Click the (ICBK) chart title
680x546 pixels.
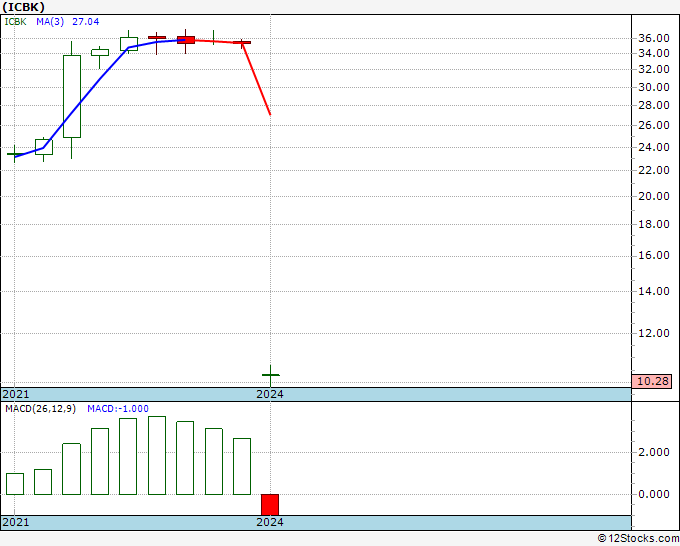[x=23, y=7]
